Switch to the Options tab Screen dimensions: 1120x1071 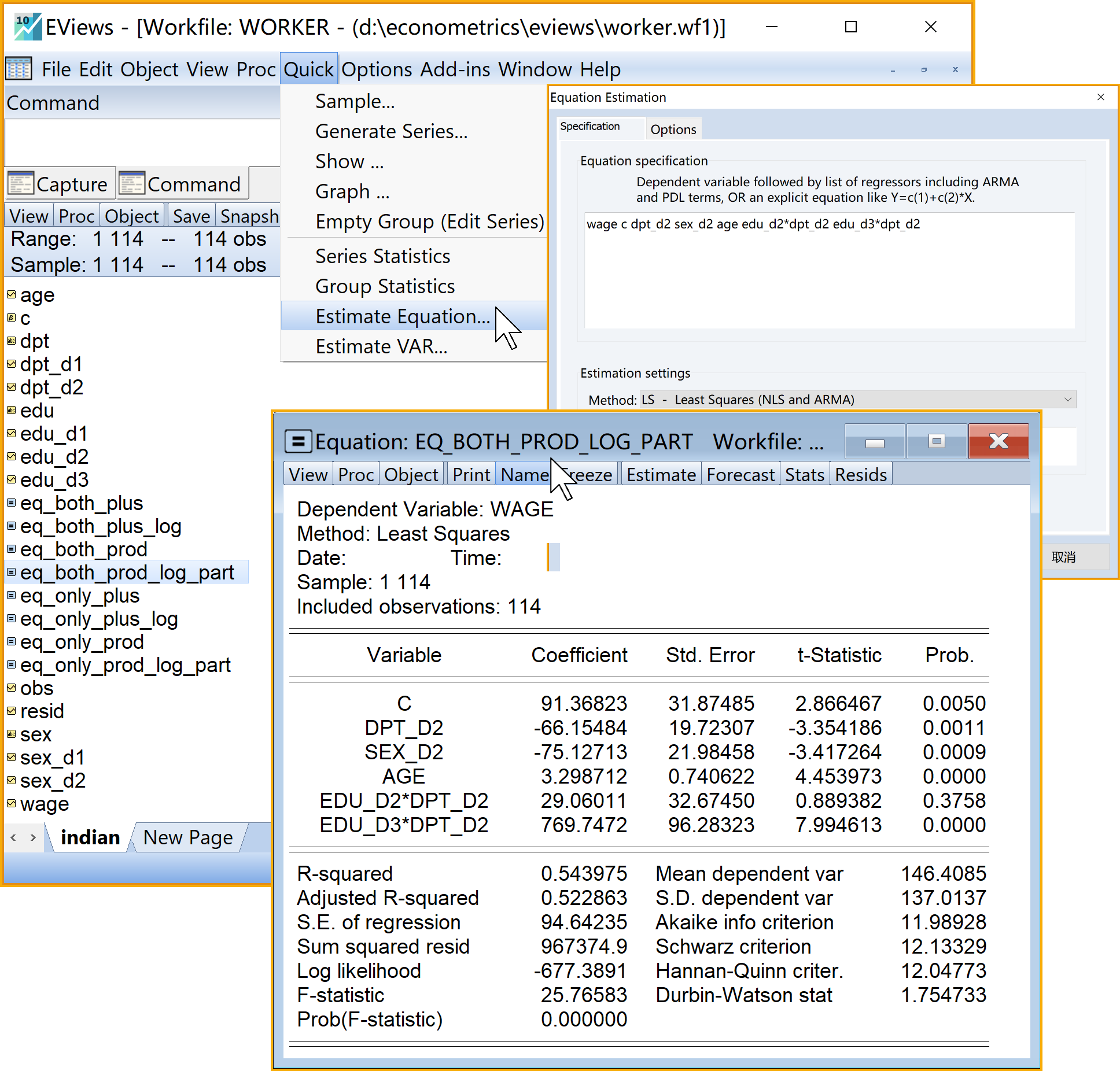673,129
